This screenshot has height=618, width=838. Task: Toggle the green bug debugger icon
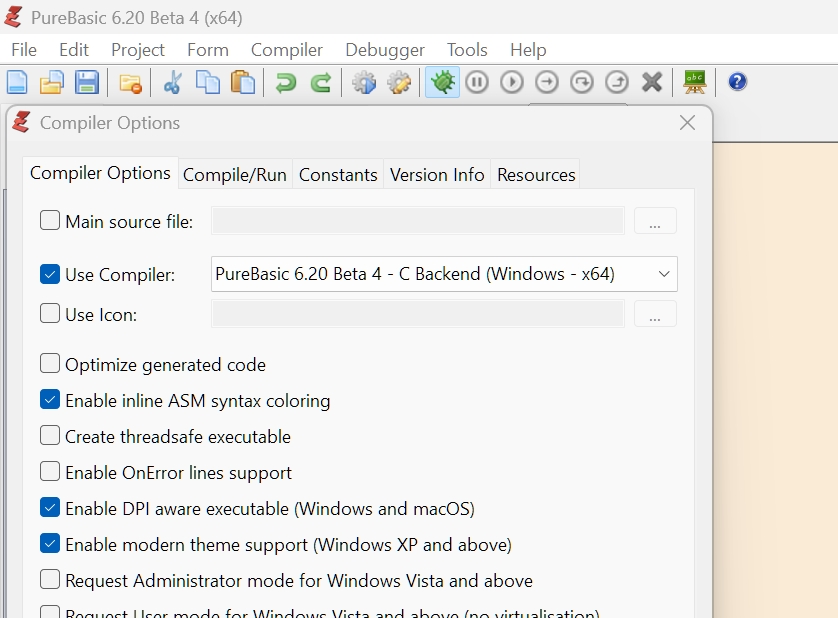click(442, 82)
